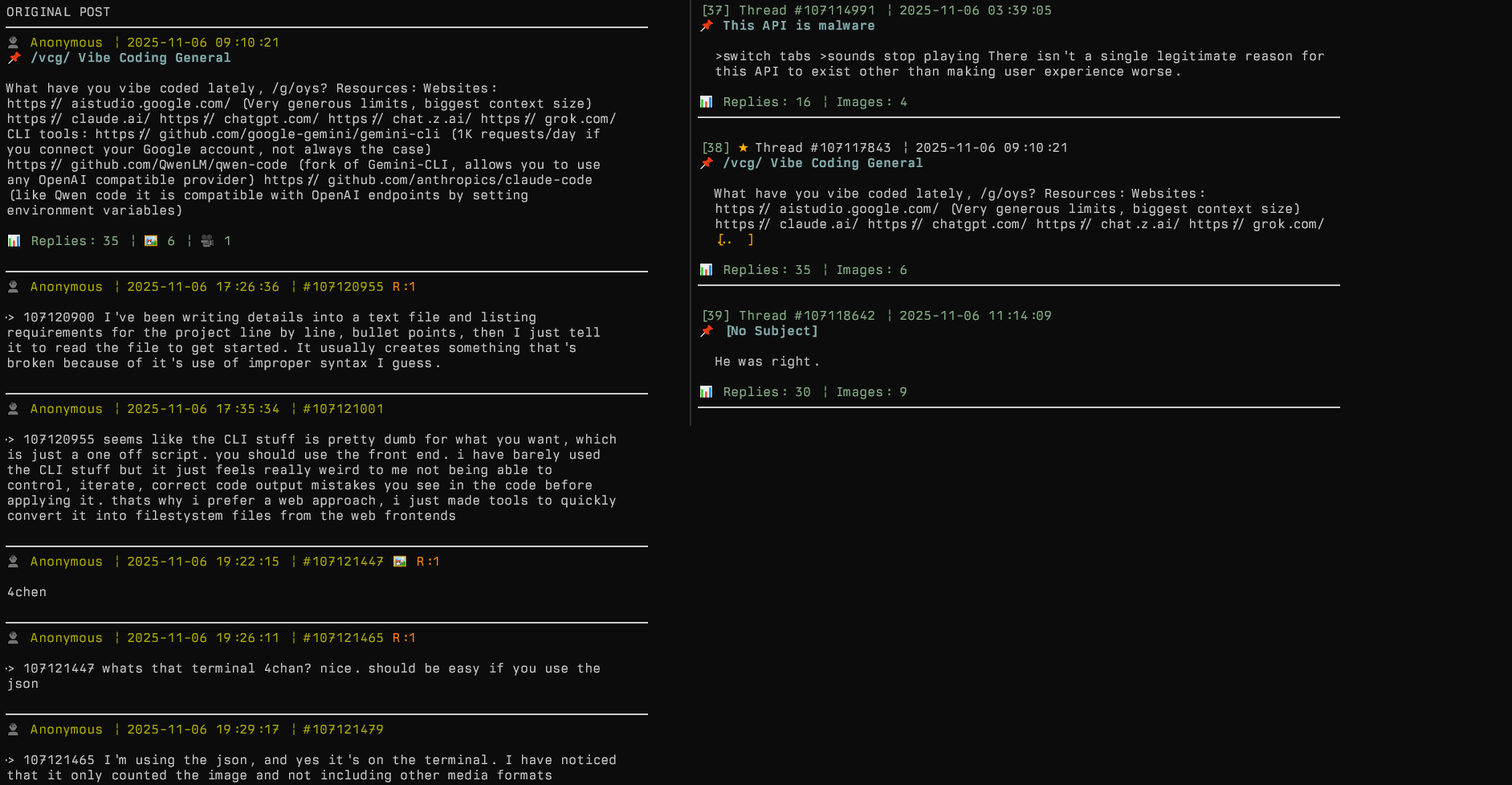
Task: Click "Replies: 30" under thread [39]
Action: coord(767,392)
